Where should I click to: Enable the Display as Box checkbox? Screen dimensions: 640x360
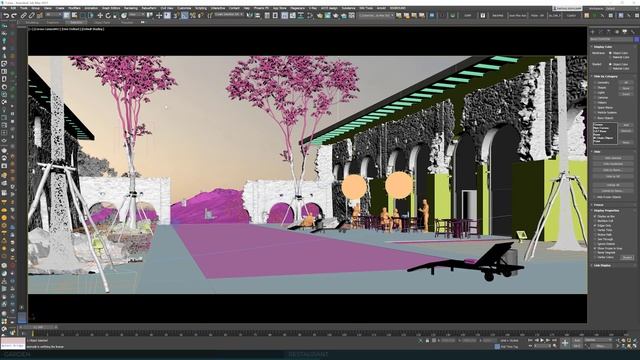tap(595, 216)
